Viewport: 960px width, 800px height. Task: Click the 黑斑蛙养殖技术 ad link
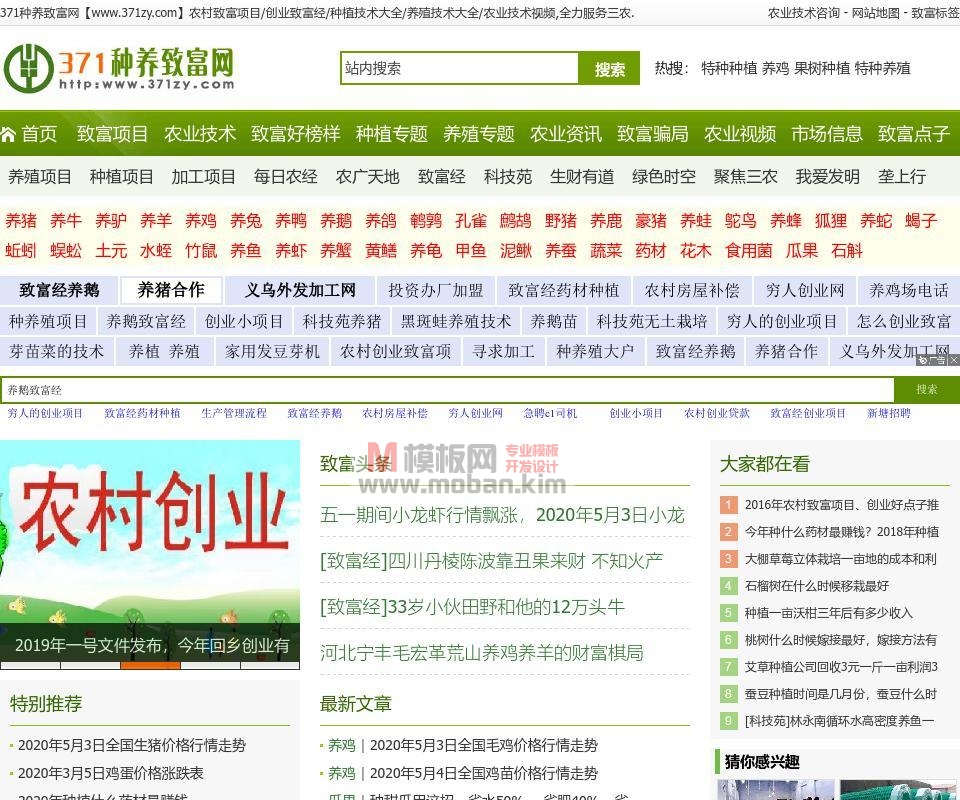point(455,321)
